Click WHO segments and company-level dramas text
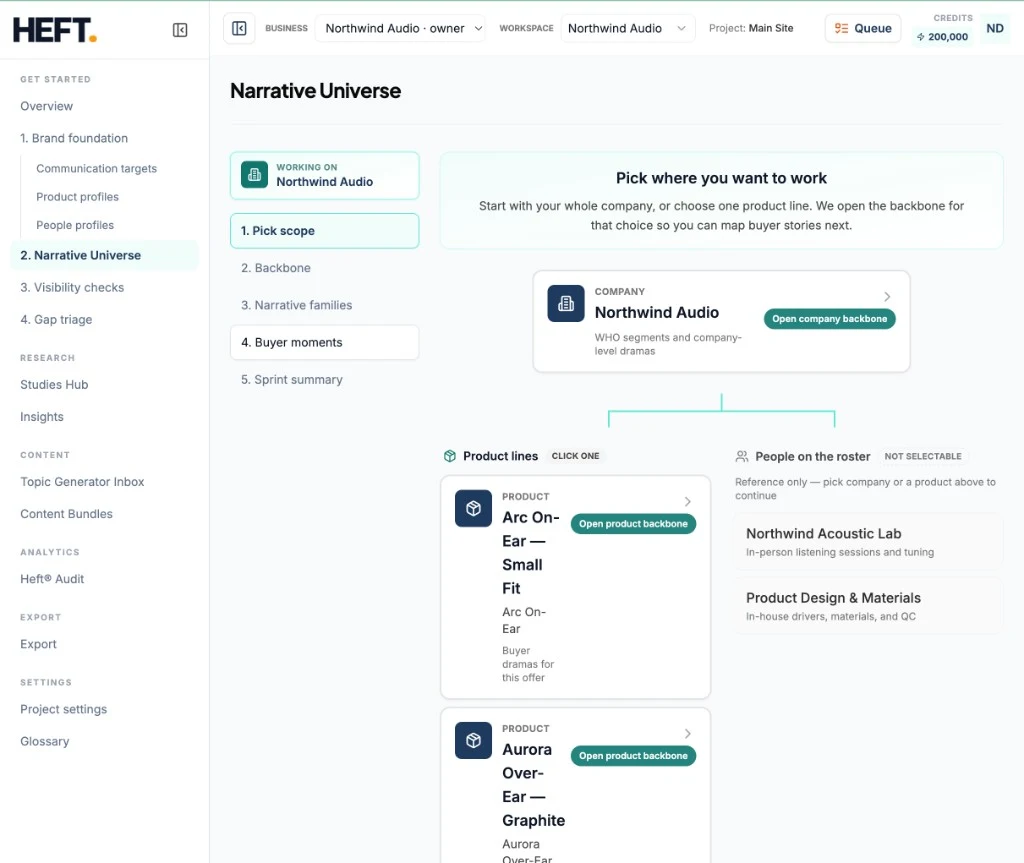This screenshot has width=1024, height=863. 667,344
